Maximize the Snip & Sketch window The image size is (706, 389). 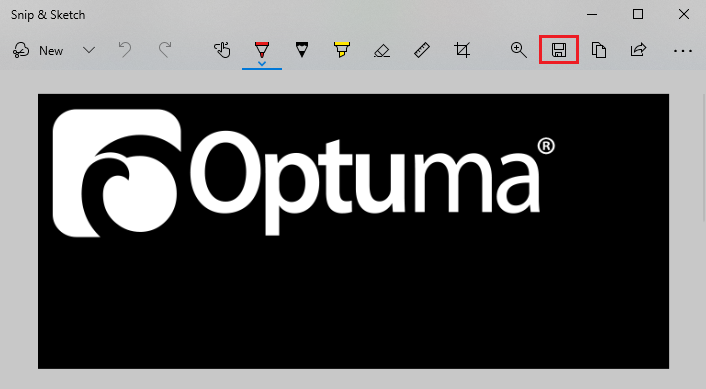coord(638,14)
